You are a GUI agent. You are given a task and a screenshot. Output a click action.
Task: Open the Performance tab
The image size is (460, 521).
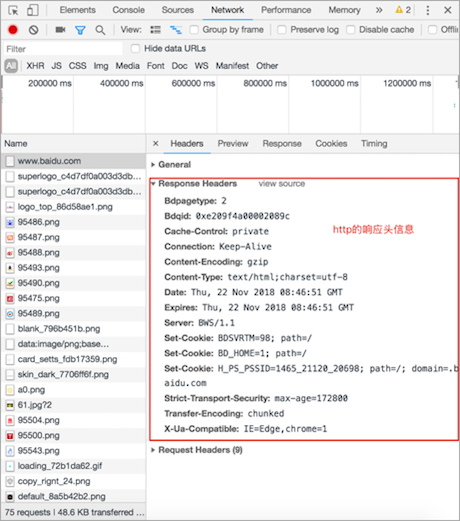286,10
